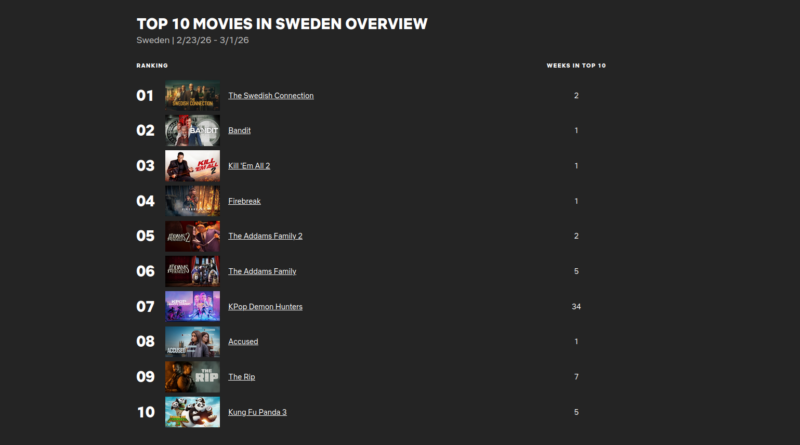Viewport: 800px width, 445px height.
Task: Click the Accused poster thumbnail
Action: [x=192, y=341]
